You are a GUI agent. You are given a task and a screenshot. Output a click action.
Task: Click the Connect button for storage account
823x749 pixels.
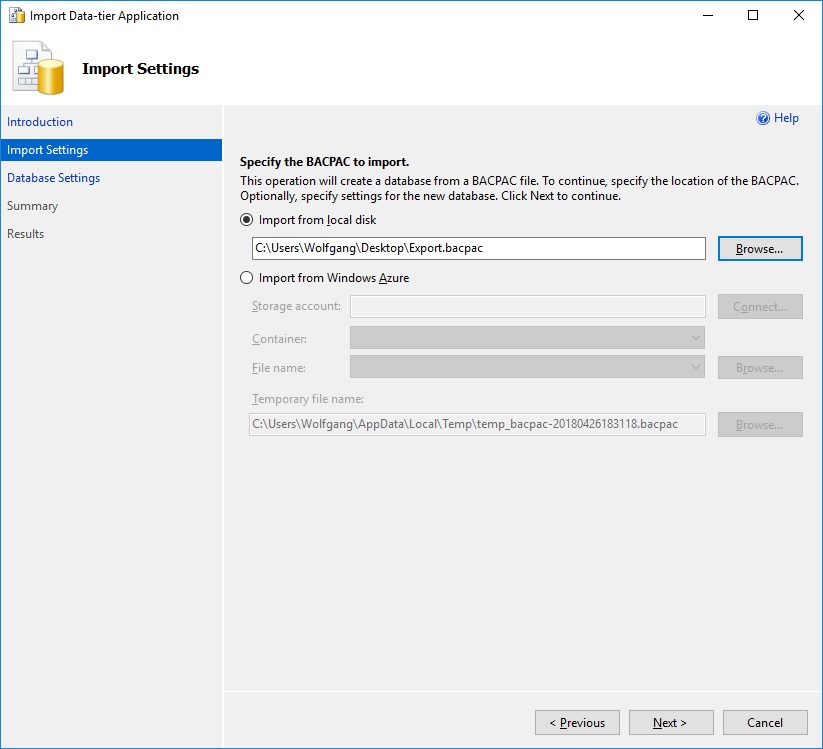[759, 307]
